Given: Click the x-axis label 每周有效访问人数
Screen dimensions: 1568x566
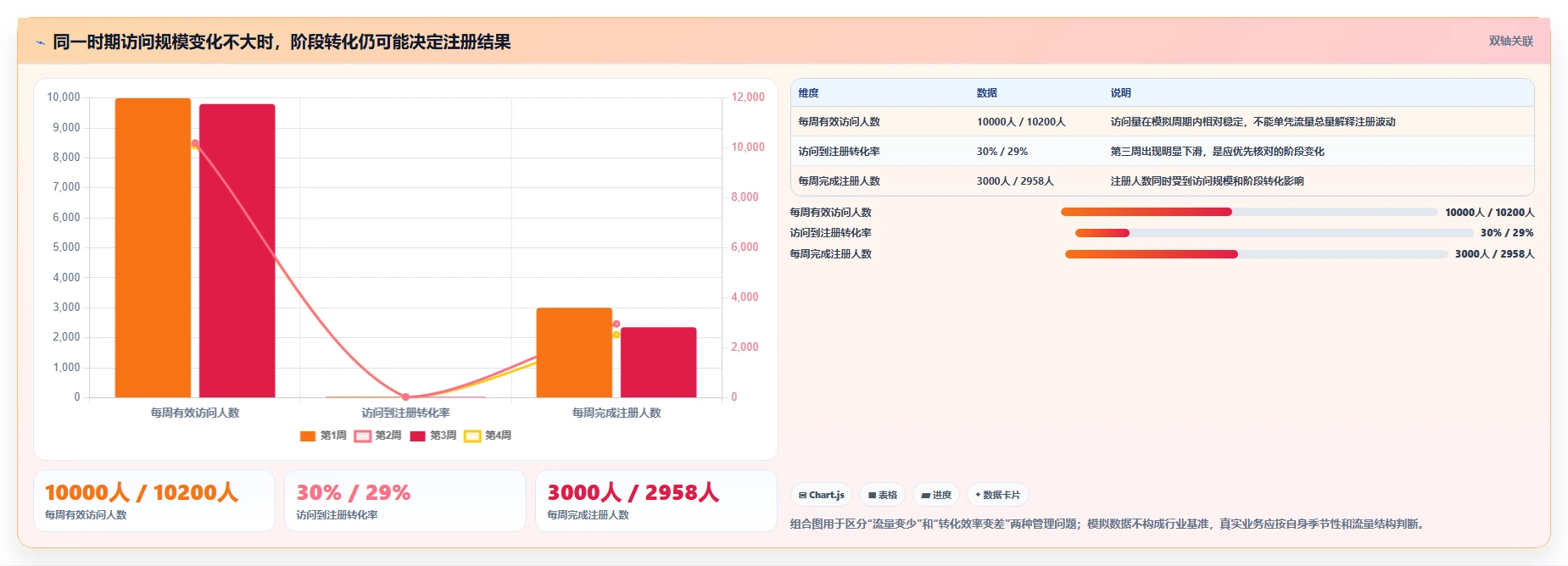Looking at the screenshot, I should [x=195, y=413].
